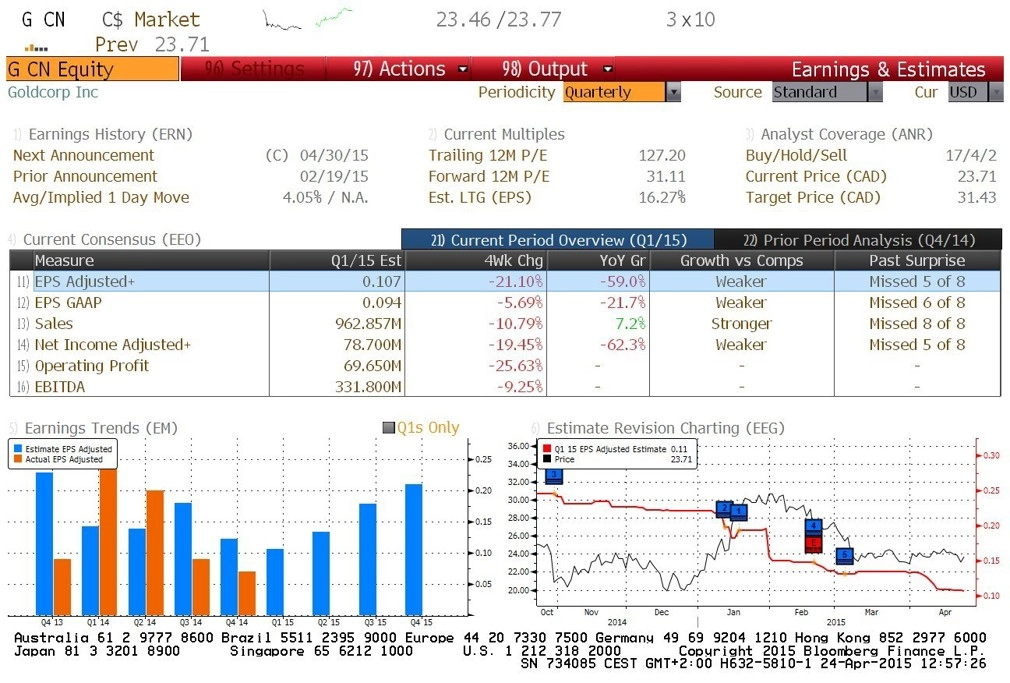1010x683 pixels.
Task: Select the Net Income Adjusted+ measure row
Action: 505,345
